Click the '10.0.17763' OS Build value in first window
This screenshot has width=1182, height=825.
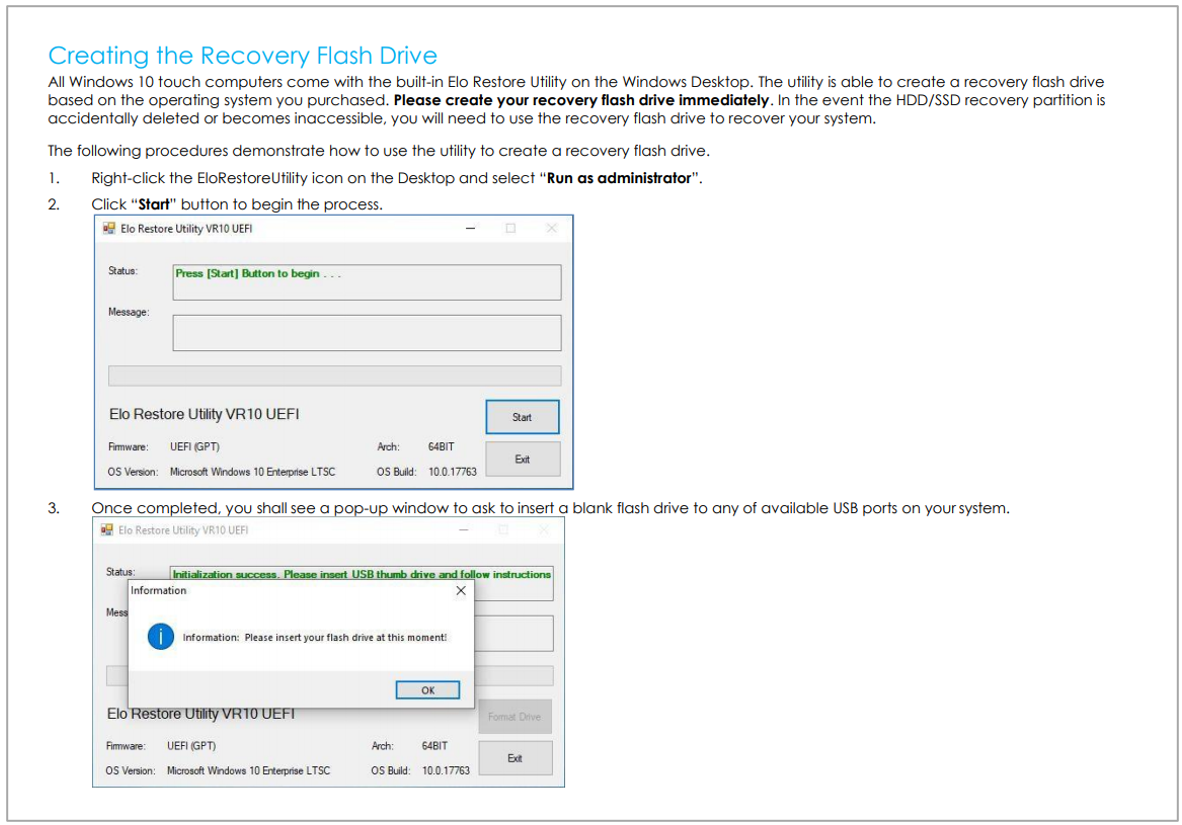tap(452, 472)
